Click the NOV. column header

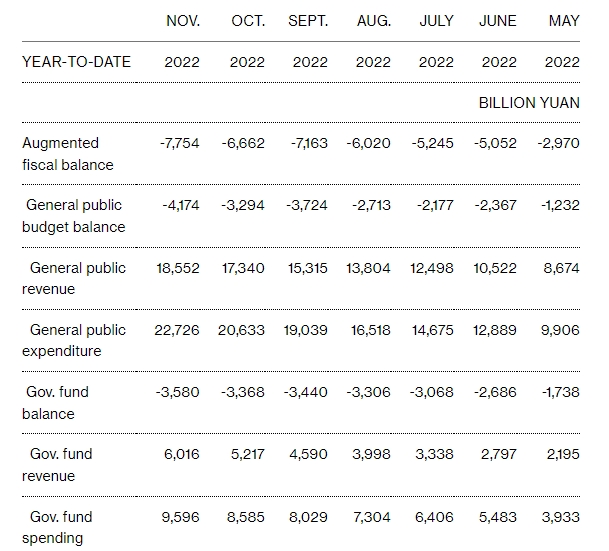click(182, 20)
